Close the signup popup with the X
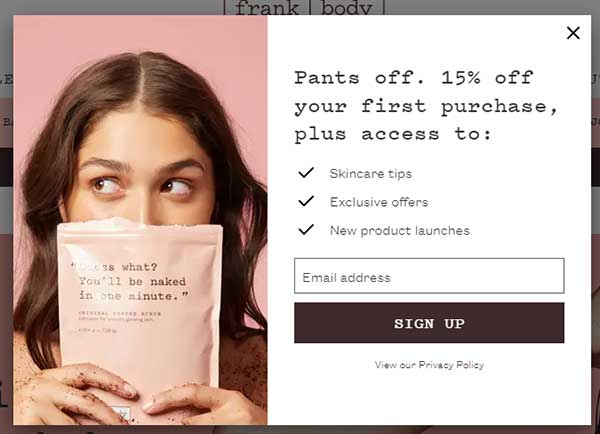Image resolution: width=600 pixels, height=434 pixels. [x=573, y=33]
